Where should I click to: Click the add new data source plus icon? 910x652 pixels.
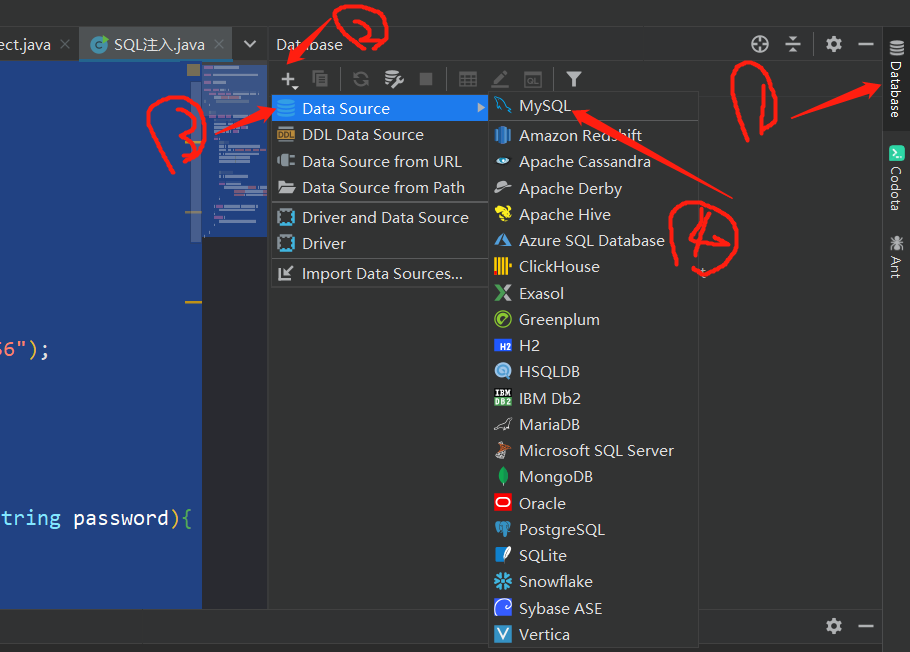point(289,79)
